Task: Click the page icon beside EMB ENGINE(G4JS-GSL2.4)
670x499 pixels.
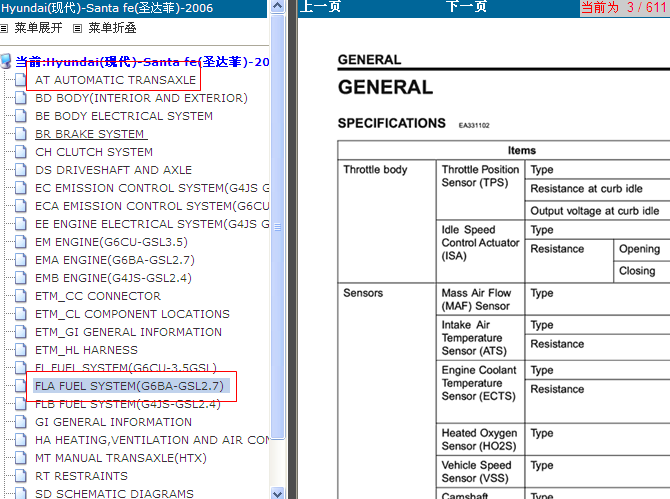Action: pyautogui.click(x=21, y=278)
